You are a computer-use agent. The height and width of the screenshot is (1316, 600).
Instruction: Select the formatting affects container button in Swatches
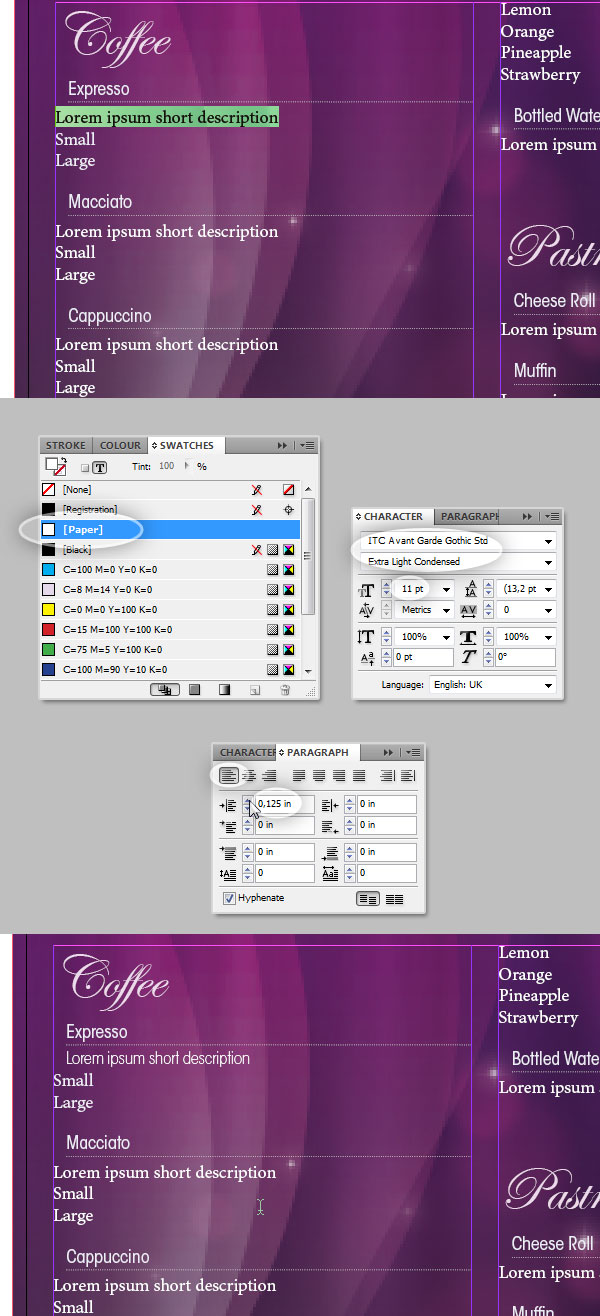pyautogui.click(x=86, y=467)
